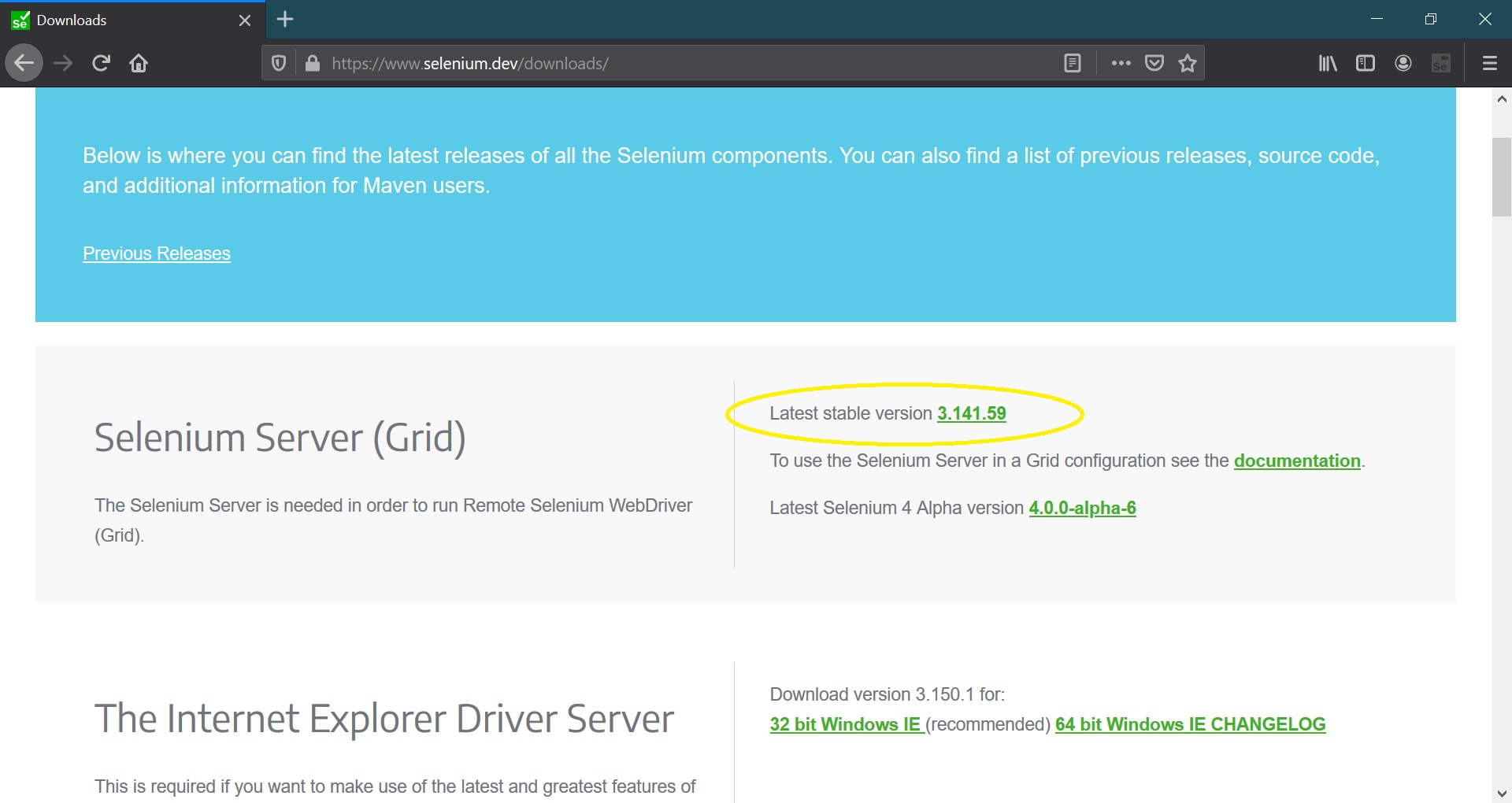Image resolution: width=1512 pixels, height=803 pixels.
Task: Open the Firefox hamburger application menu
Action: [x=1490, y=63]
